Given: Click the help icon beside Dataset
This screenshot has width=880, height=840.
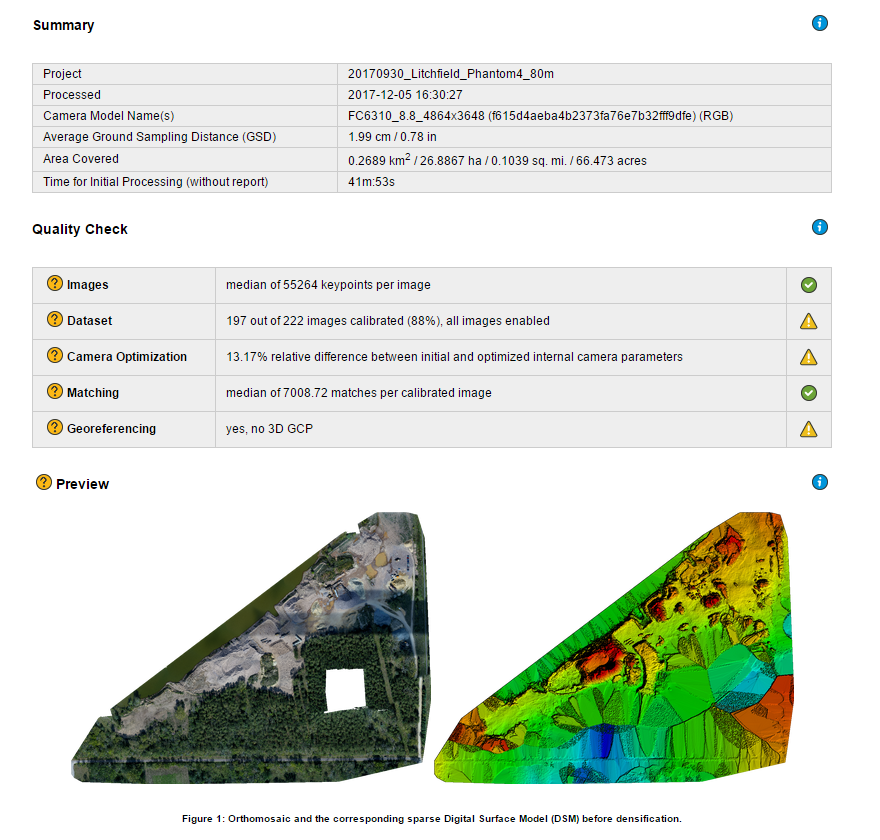Looking at the screenshot, I should [54, 319].
